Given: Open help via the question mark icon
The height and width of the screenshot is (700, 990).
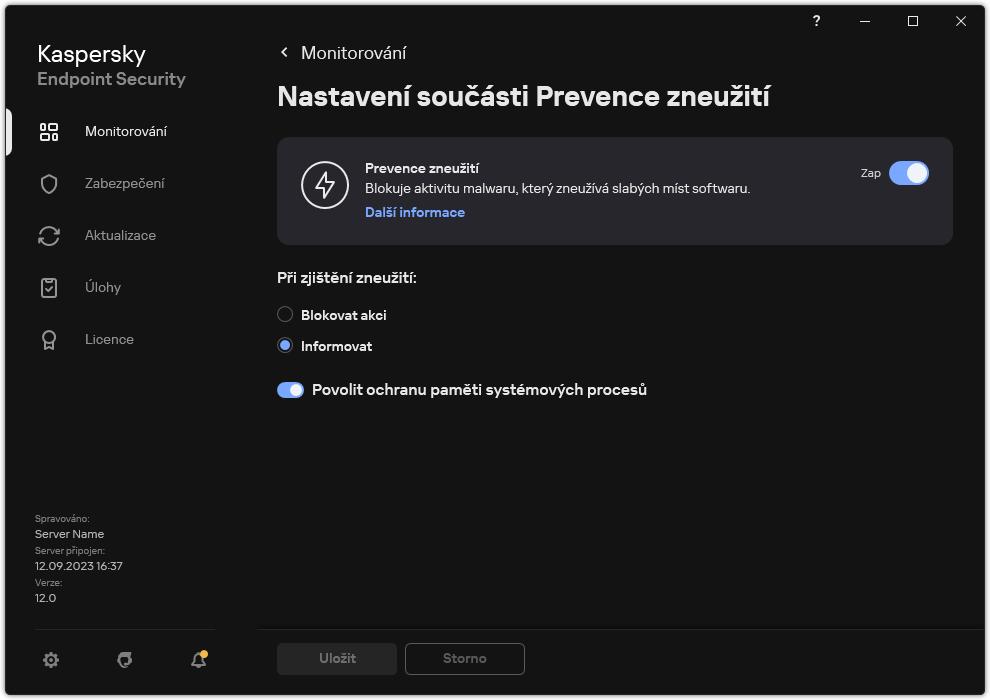Looking at the screenshot, I should point(815,21).
